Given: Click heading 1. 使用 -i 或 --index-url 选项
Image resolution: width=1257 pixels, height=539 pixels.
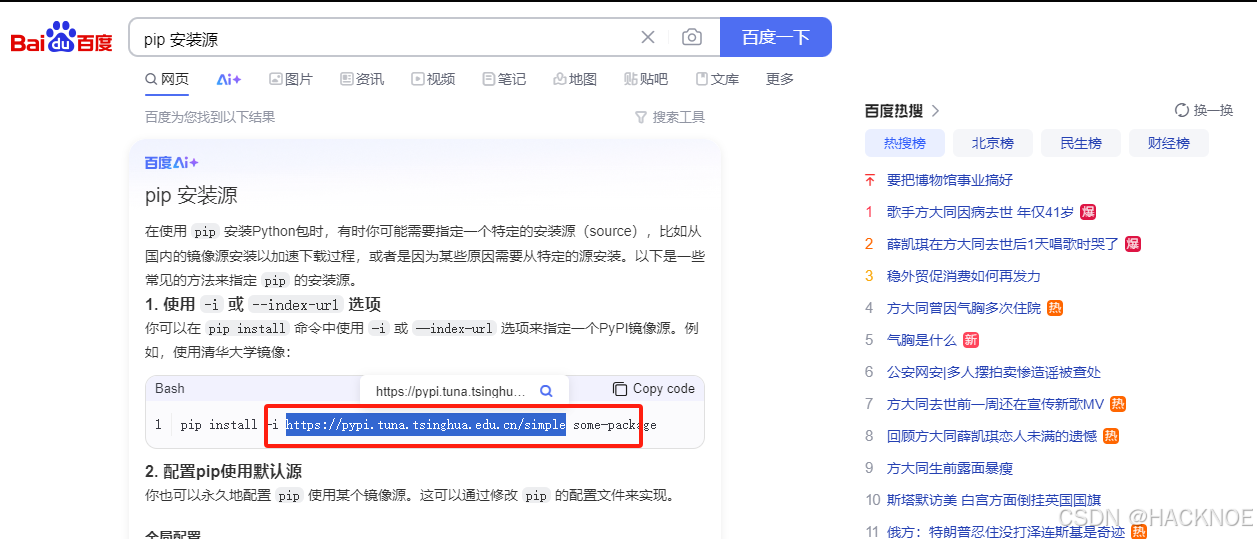Looking at the screenshot, I should tap(263, 304).
